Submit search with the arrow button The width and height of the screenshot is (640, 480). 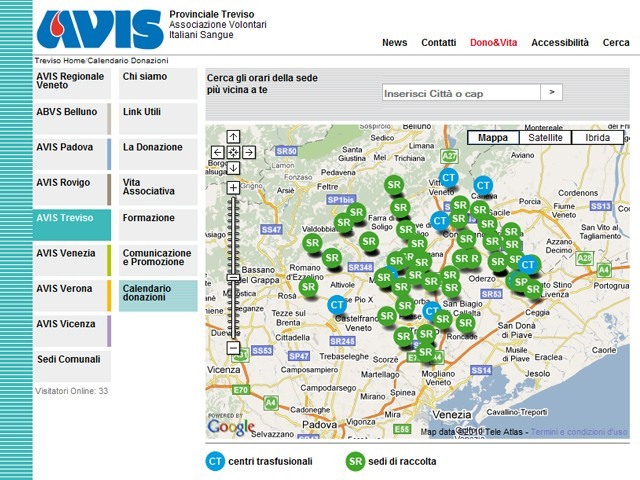coord(552,92)
